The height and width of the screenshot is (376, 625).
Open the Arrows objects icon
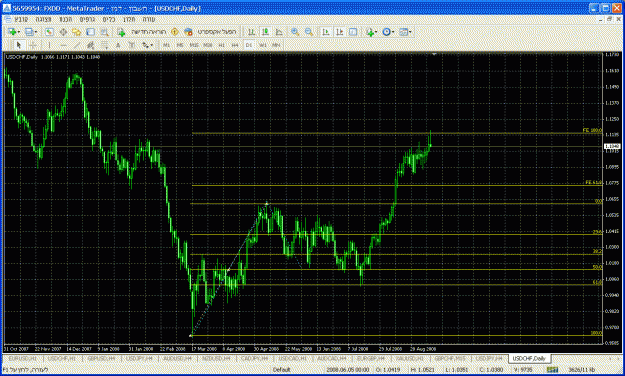pyautogui.click(x=145, y=45)
